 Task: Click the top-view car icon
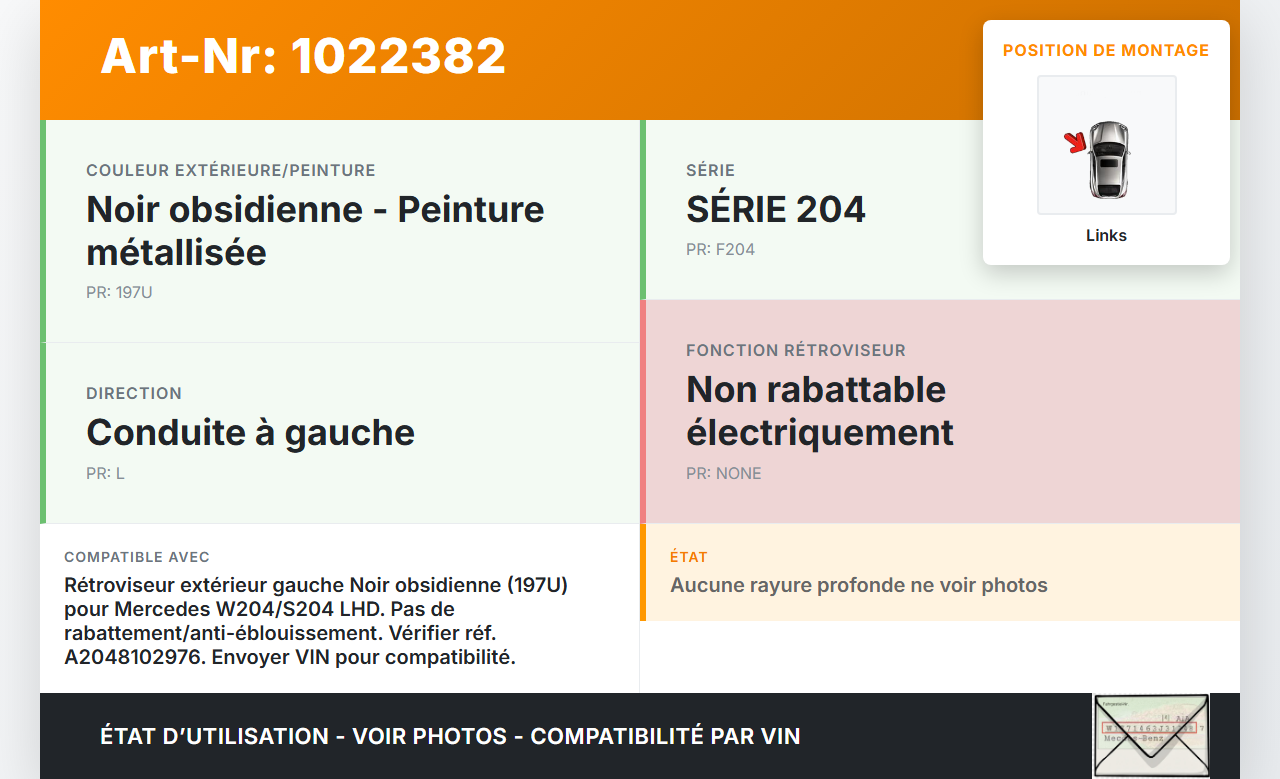[x=1108, y=159]
